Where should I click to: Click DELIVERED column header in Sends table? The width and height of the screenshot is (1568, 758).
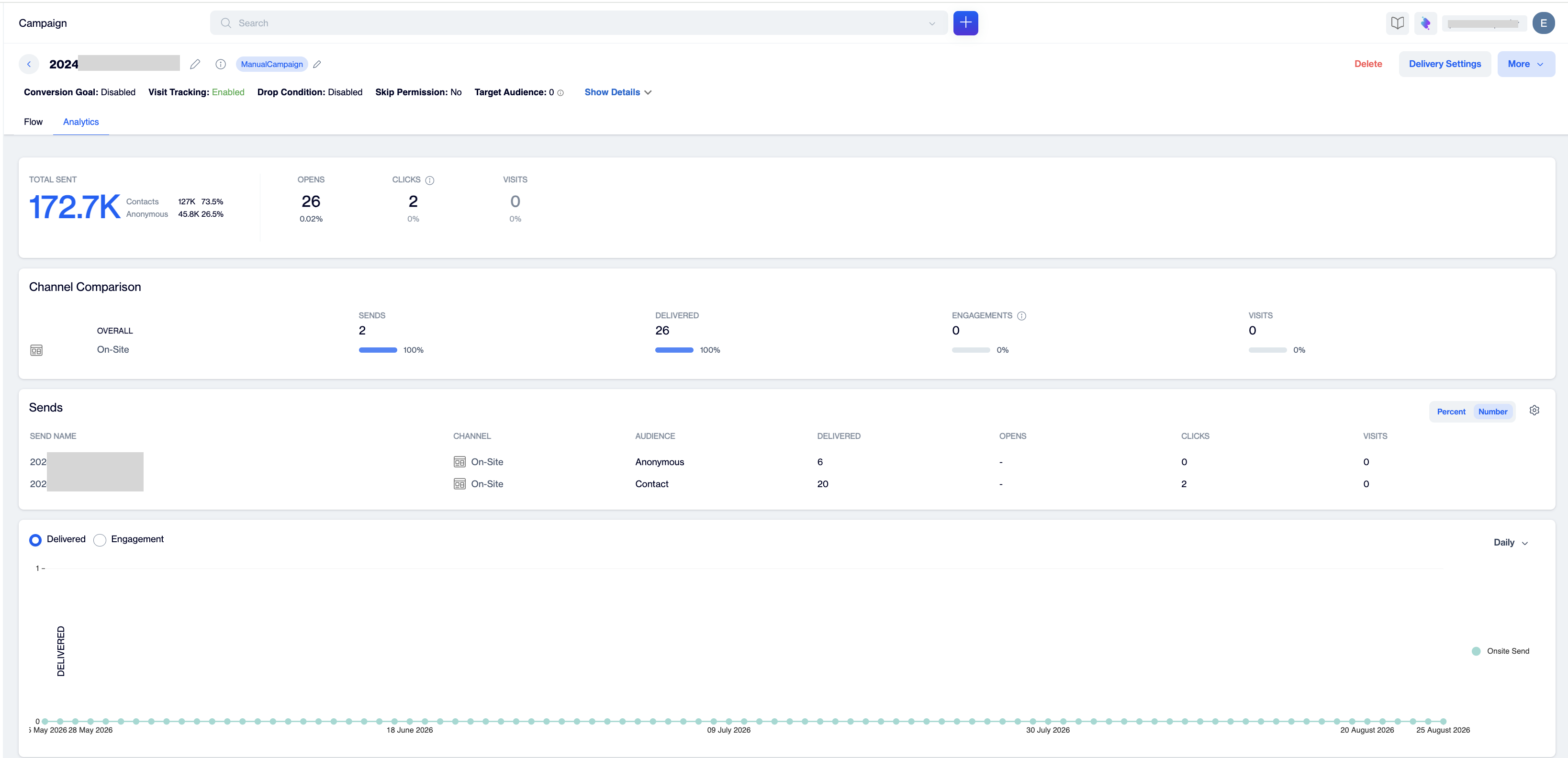tap(838, 436)
